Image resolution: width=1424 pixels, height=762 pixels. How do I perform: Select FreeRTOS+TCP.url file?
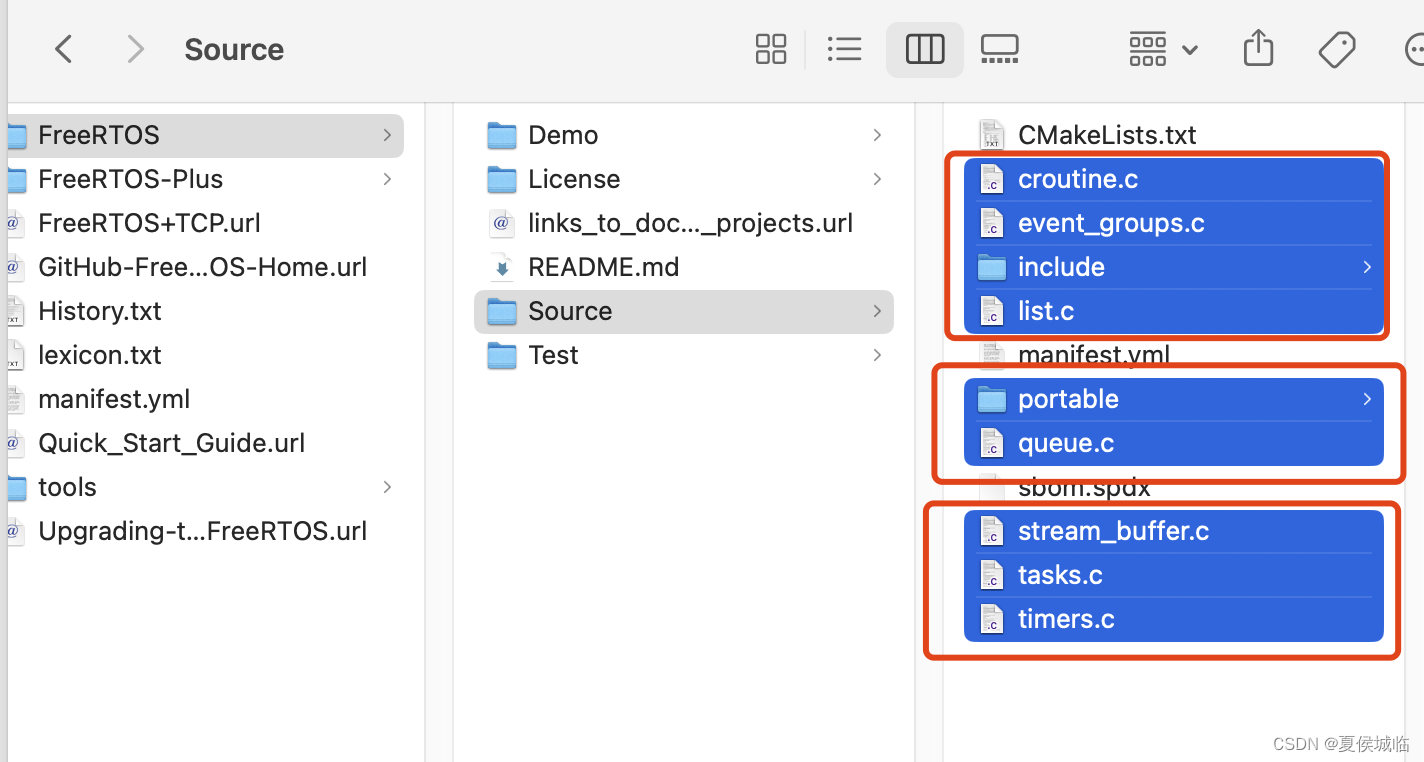pyautogui.click(x=205, y=223)
